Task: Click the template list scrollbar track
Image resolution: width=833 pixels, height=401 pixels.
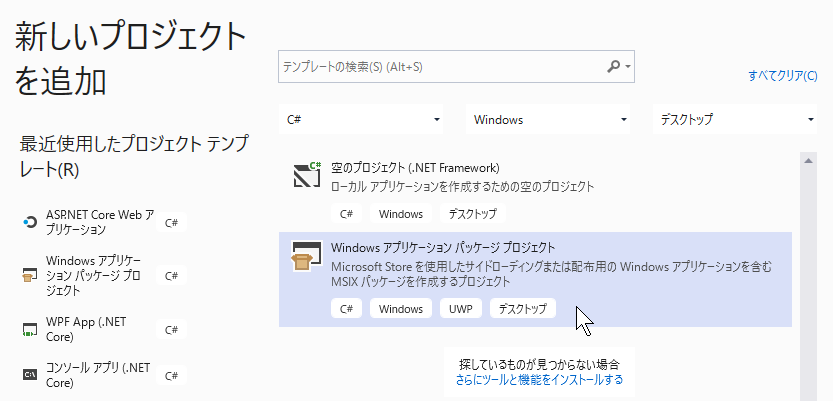Action: click(808, 285)
